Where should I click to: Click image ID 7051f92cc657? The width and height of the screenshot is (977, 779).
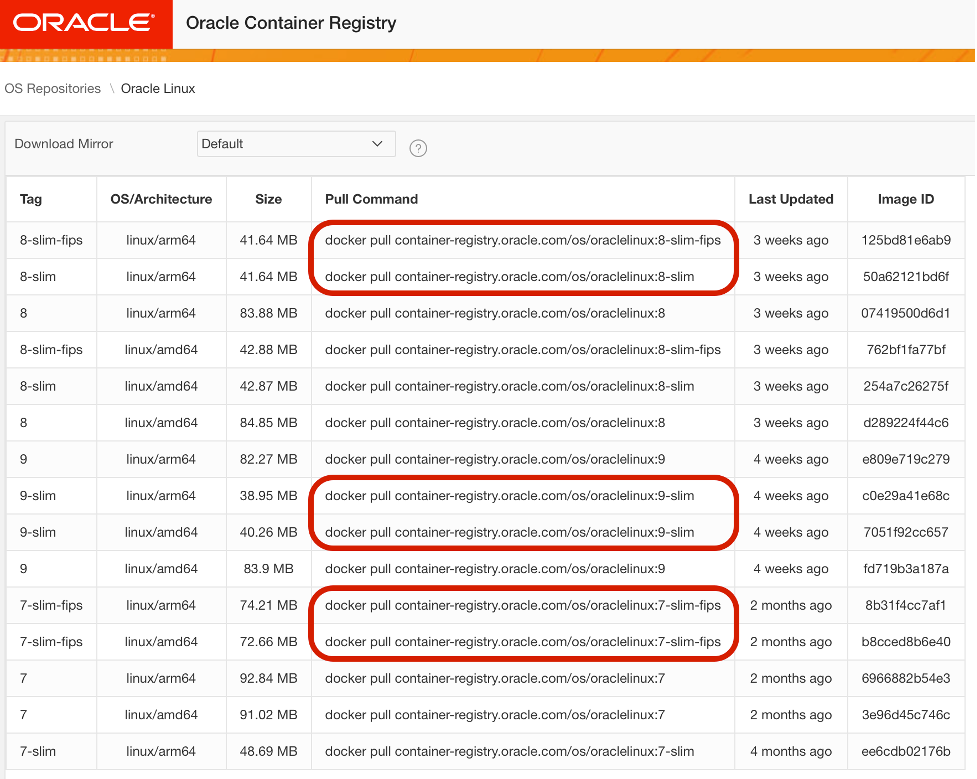906,532
